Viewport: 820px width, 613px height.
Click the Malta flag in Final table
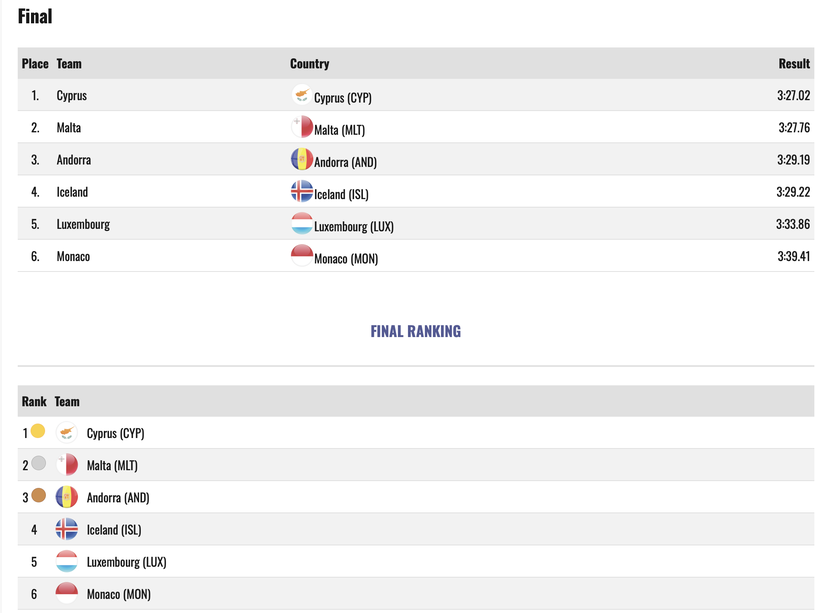[x=302, y=127]
